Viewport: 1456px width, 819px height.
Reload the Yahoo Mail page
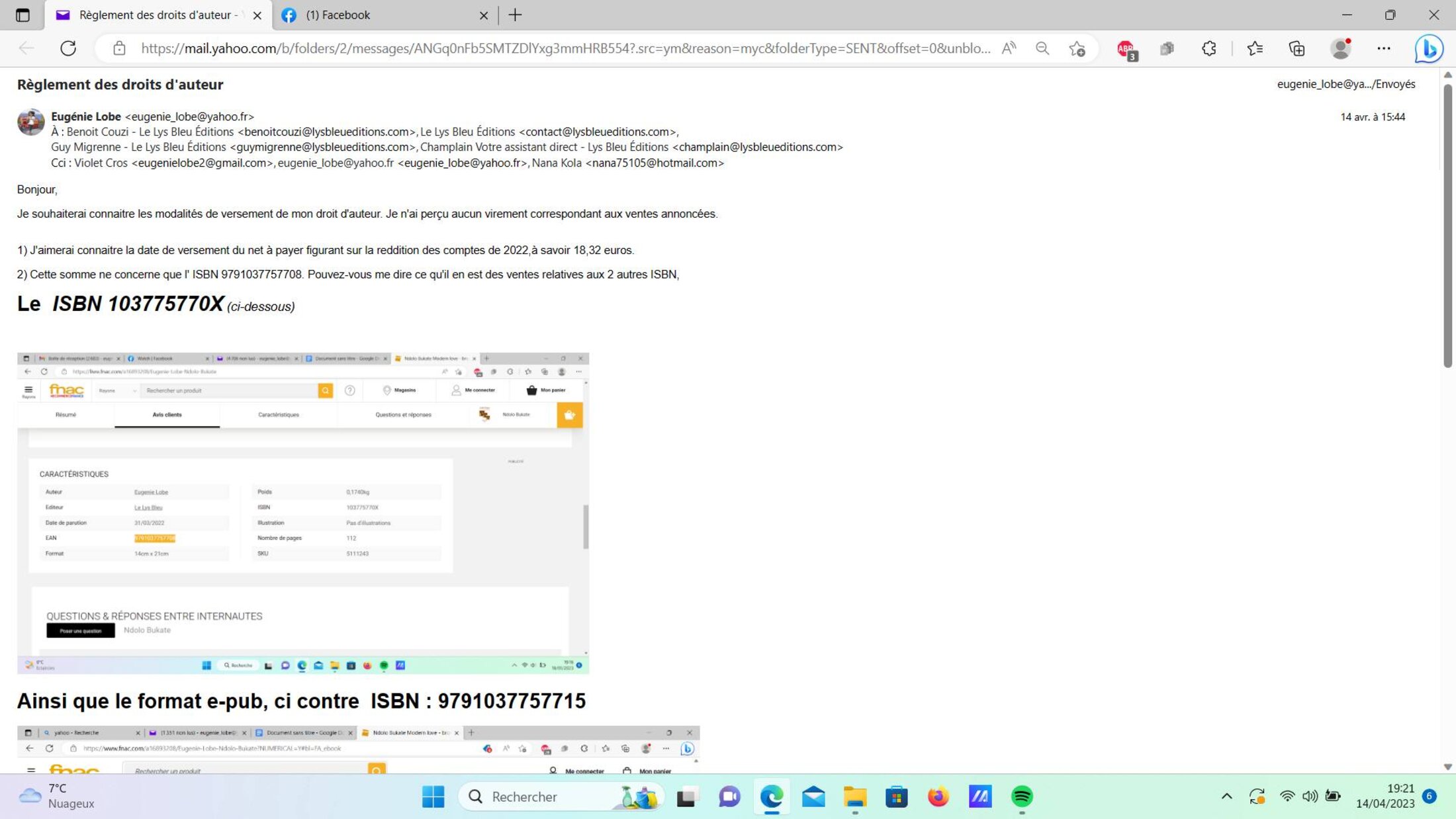click(x=68, y=48)
